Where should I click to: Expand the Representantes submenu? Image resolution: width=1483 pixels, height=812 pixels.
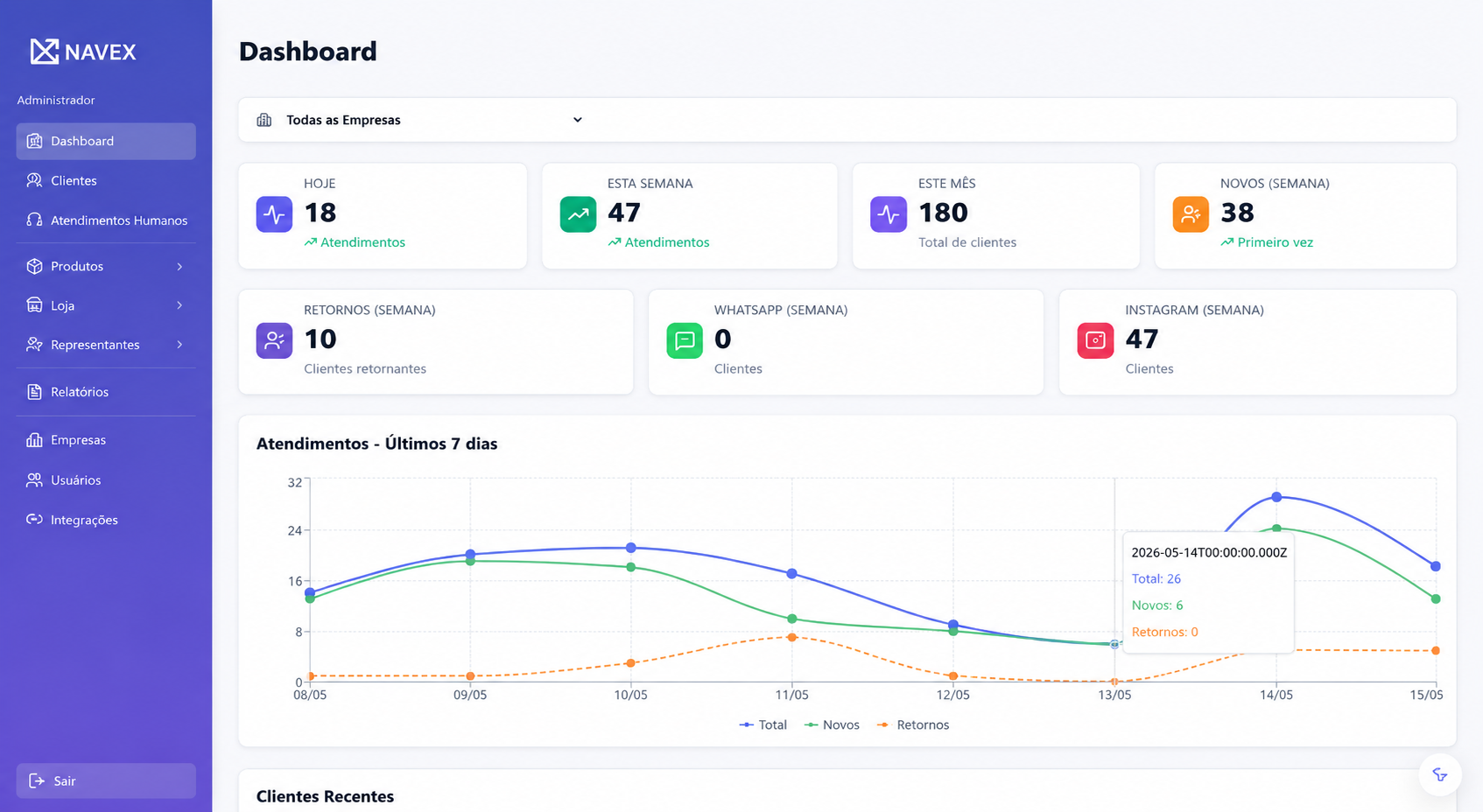(x=106, y=345)
